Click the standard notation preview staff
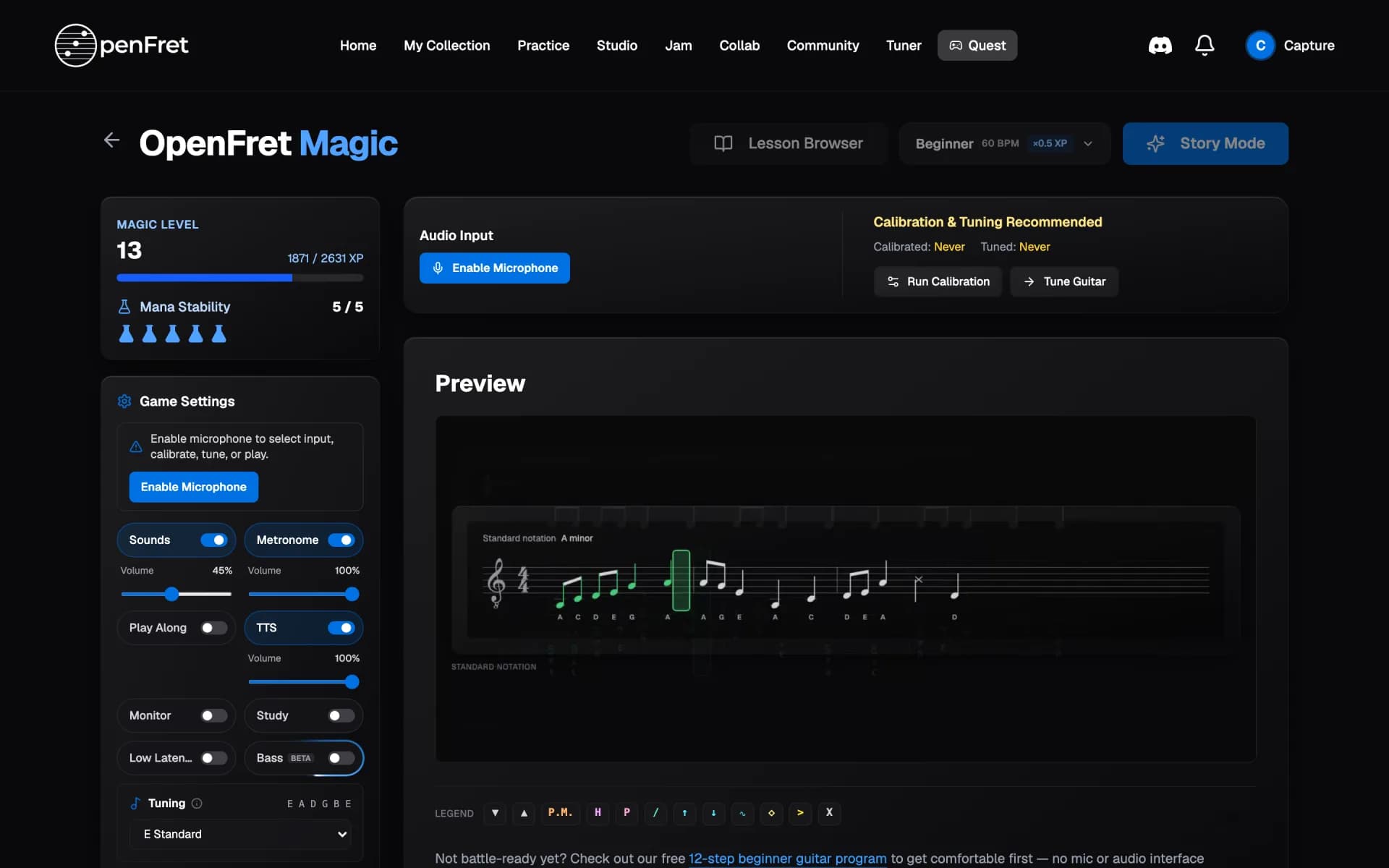 pyautogui.click(x=846, y=580)
